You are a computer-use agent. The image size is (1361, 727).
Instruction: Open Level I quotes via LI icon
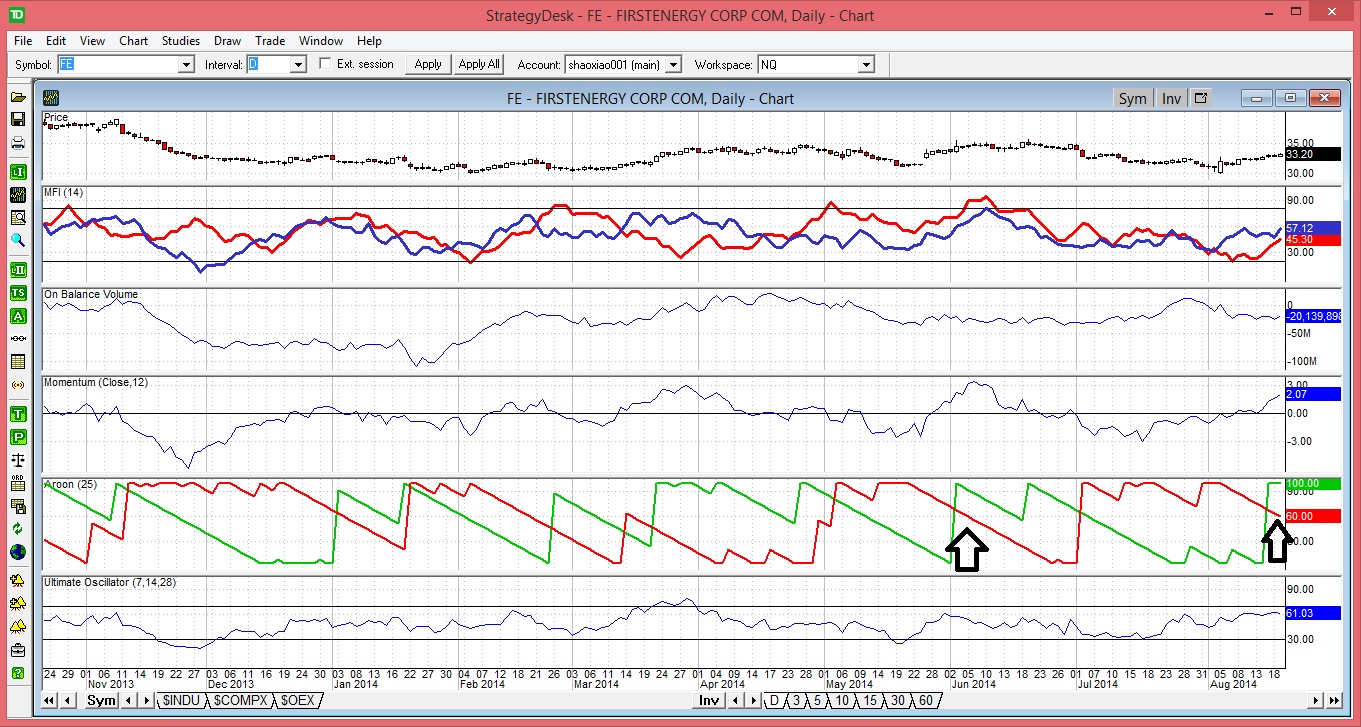[17, 172]
